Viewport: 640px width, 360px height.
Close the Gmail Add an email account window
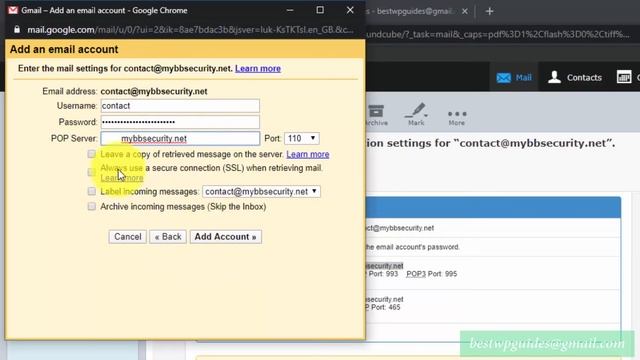click(350, 10)
